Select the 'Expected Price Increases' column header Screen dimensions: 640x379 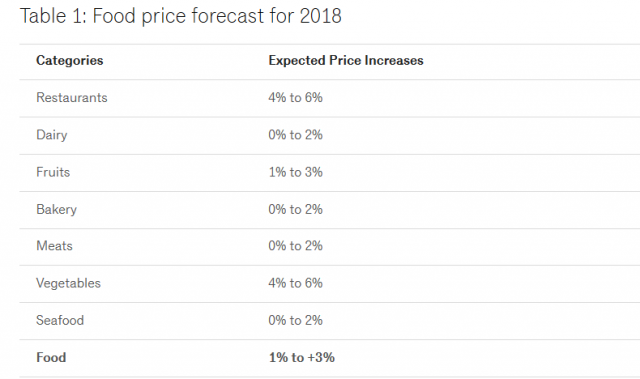pos(346,60)
